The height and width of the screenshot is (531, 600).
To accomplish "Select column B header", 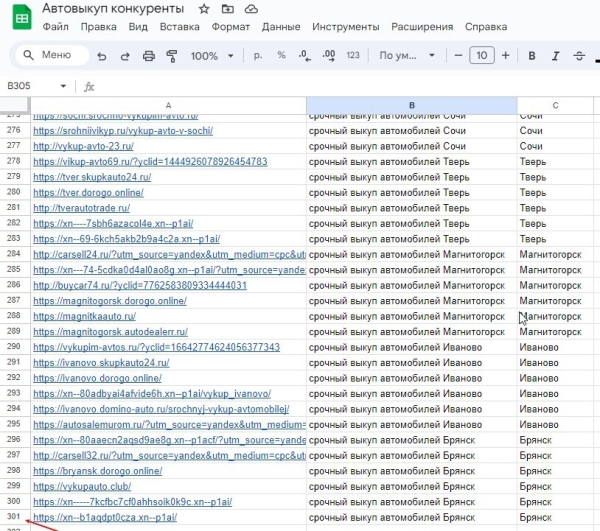I will tap(411, 105).
